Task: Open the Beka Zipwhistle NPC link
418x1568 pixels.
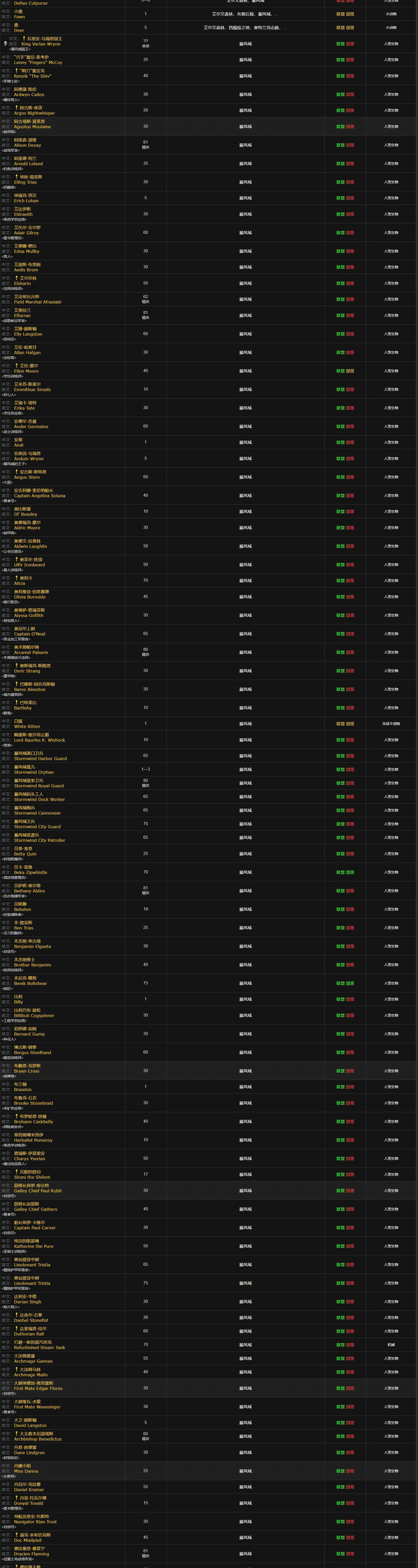Action: [31, 872]
